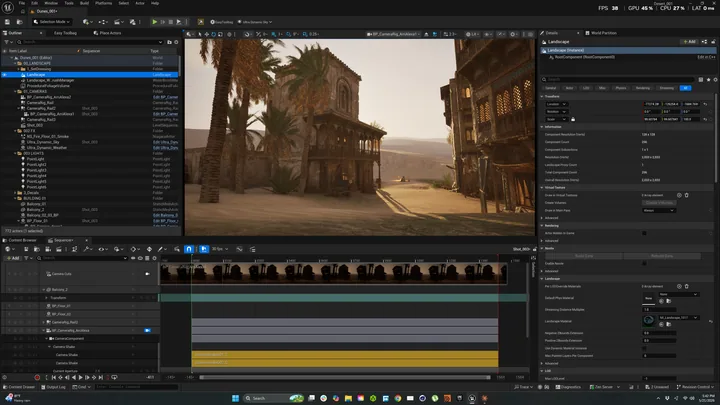Screen dimensions: 720x405
Task: Click the Add component button in Details
Action: [689, 42]
